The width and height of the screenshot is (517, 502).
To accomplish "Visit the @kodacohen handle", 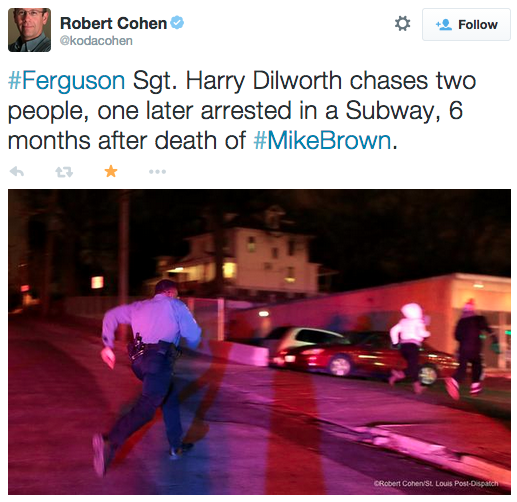I will tap(96, 41).
